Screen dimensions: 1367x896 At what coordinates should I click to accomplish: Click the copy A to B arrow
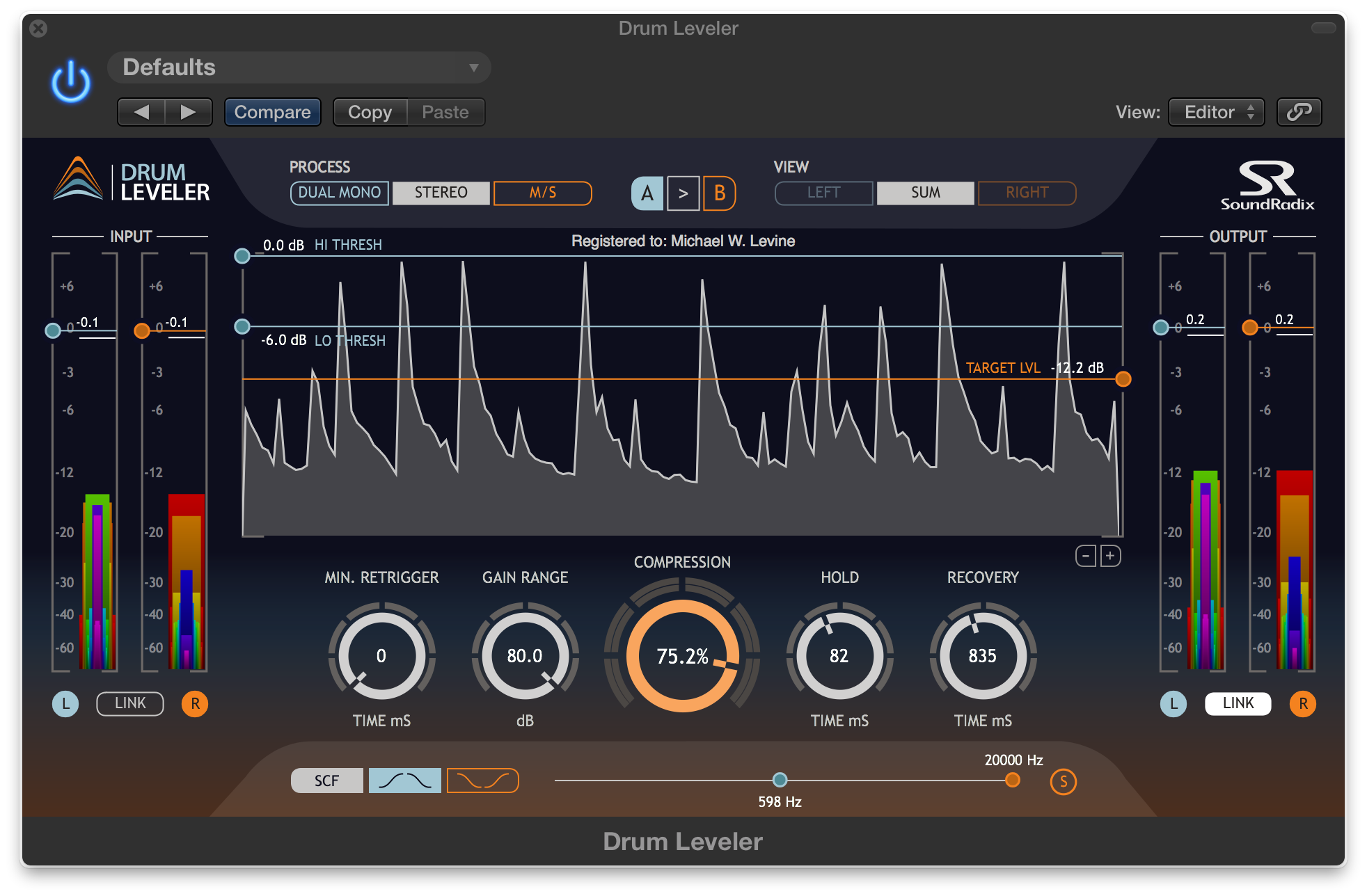point(683,193)
